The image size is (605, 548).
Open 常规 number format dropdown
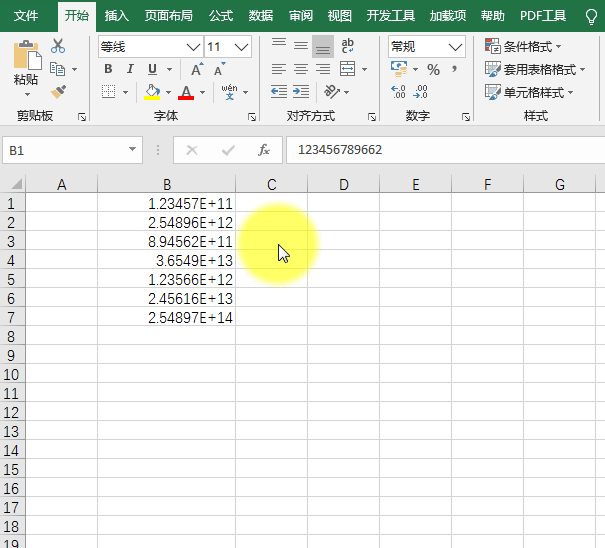click(455, 47)
